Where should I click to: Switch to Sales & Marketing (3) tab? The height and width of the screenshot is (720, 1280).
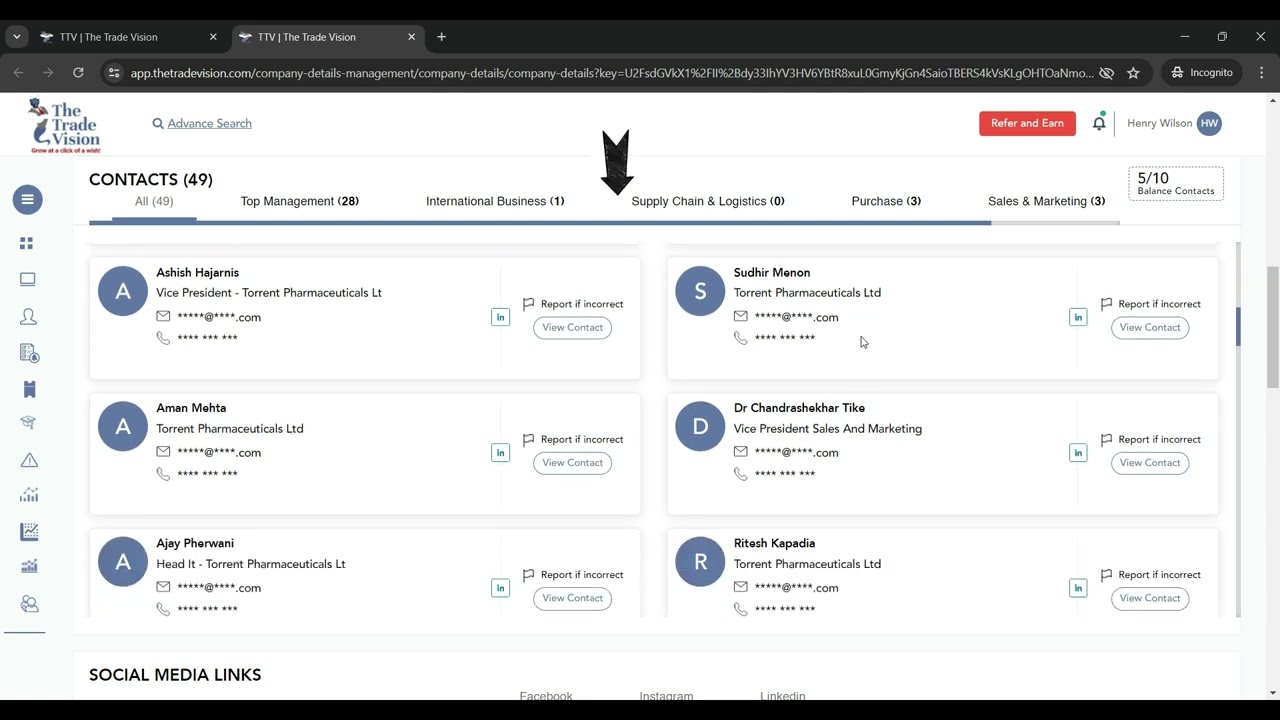[x=1046, y=201]
